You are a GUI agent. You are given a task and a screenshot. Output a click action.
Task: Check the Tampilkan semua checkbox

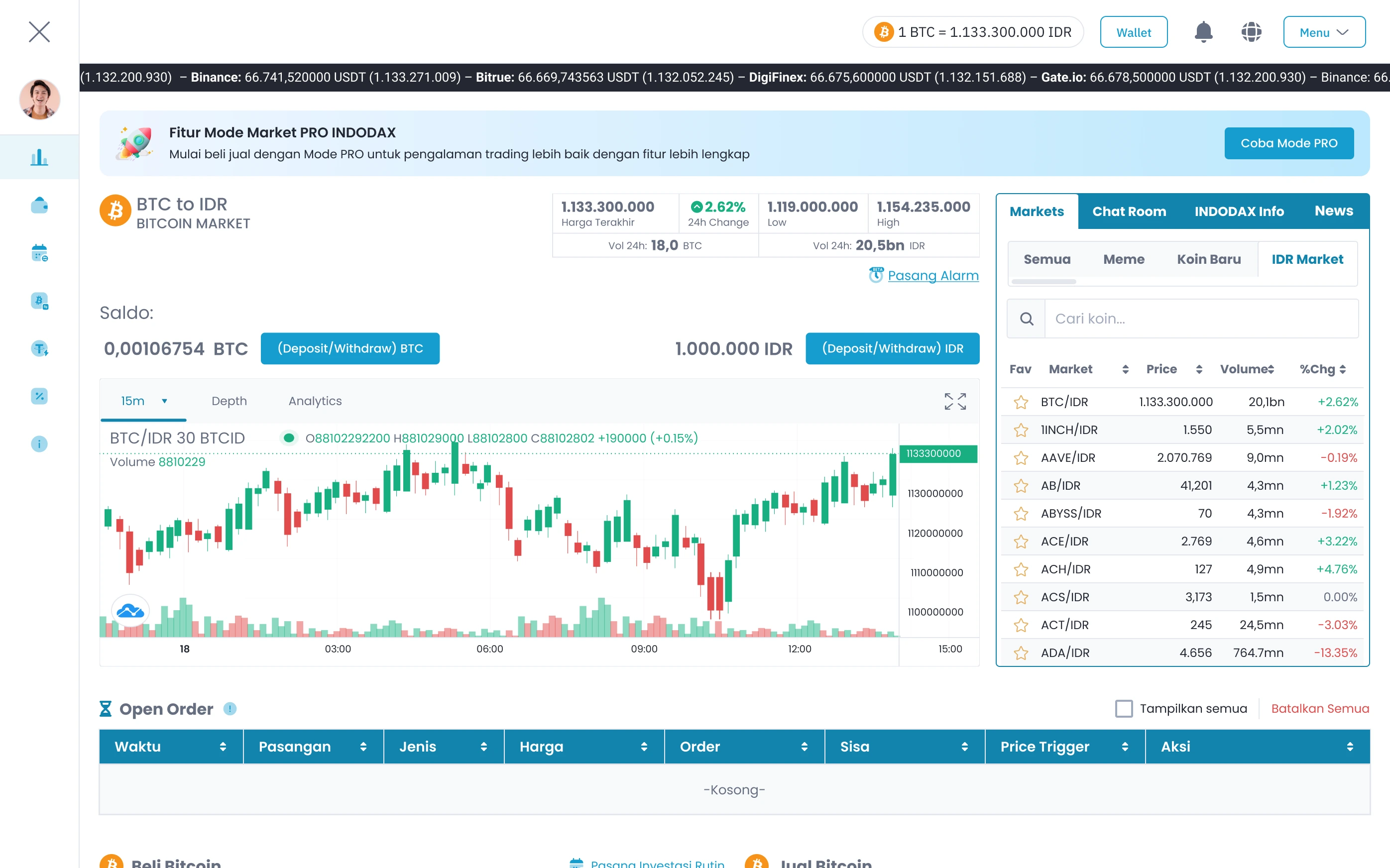1124,708
